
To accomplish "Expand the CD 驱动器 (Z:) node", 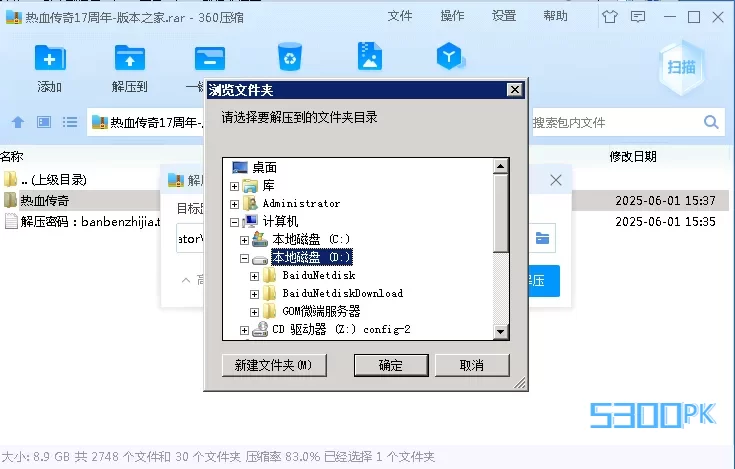I will click(x=244, y=330).
